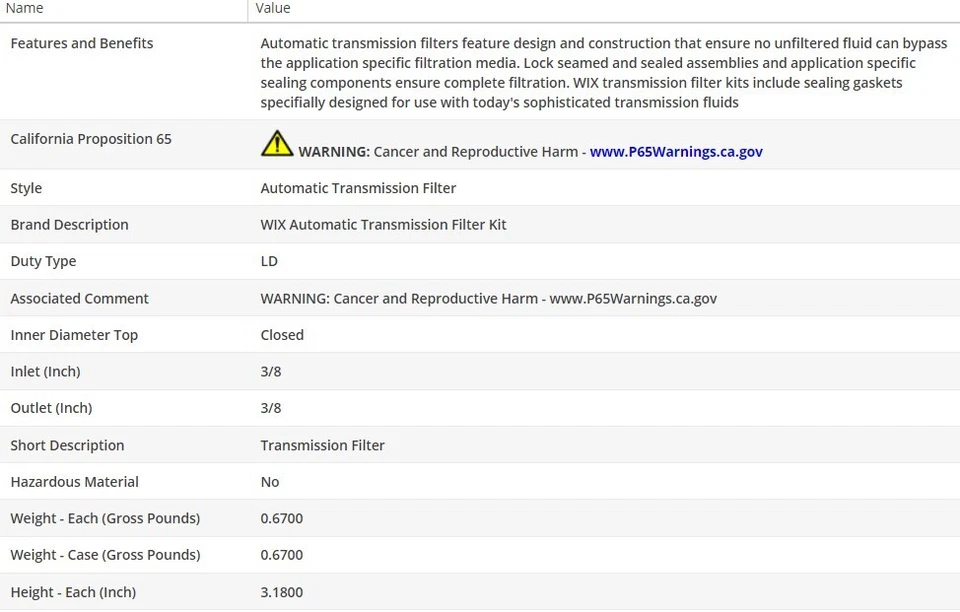Select Weight - Case (Gross Pounds) label
Image resolution: width=960 pixels, height=612 pixels.
(105, 555)
